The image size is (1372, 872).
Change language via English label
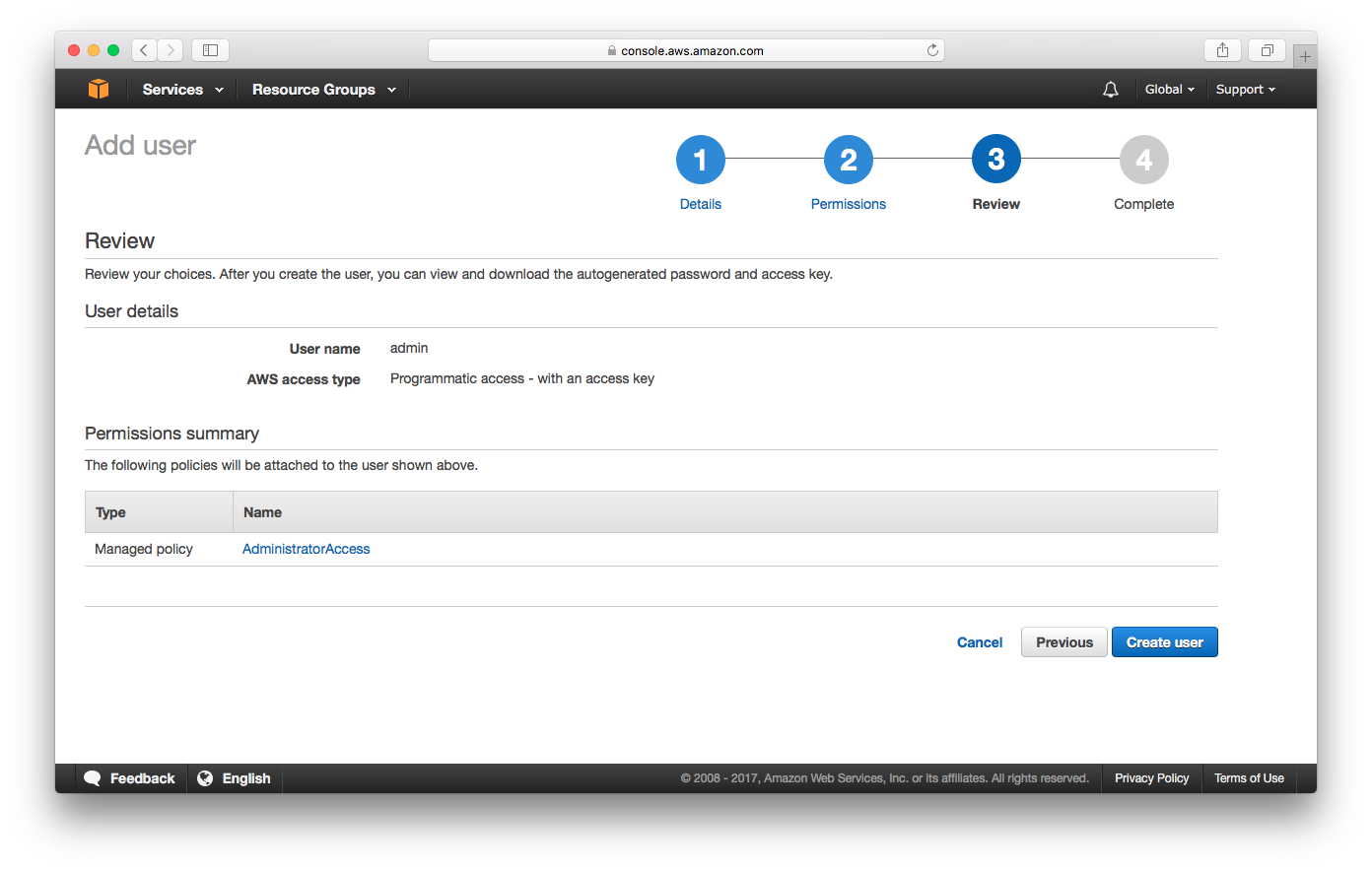coord(246,778)
